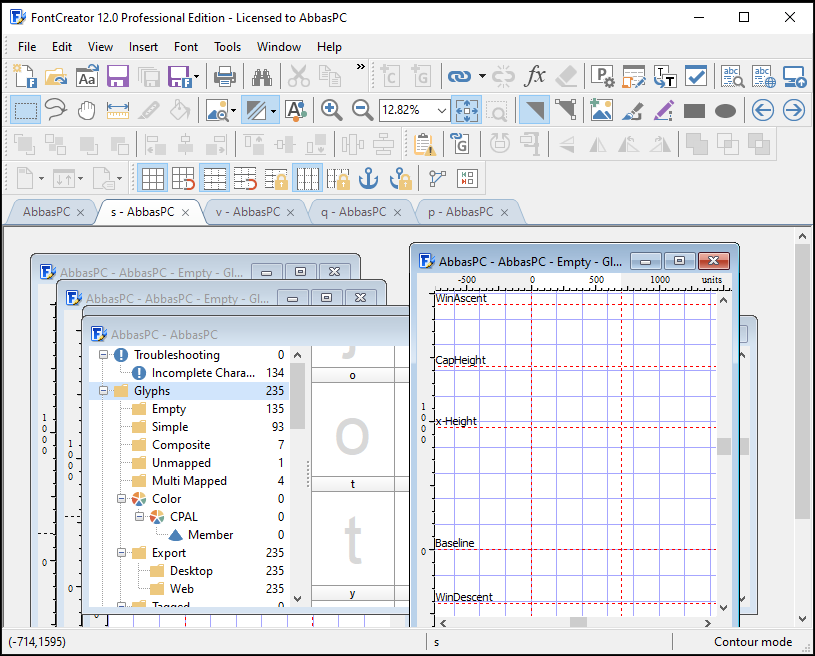
Task: Click the zoom to fit icon
Action: [467, 110]
